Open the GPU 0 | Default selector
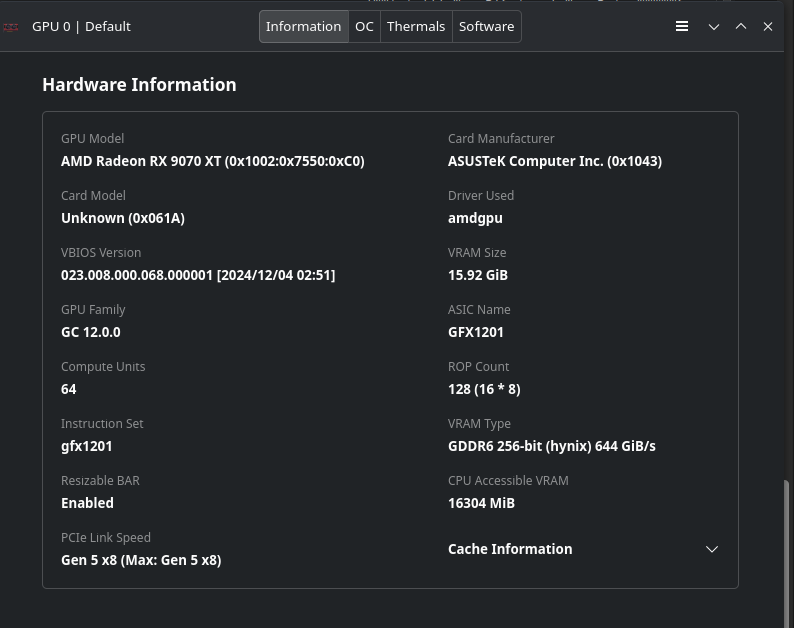Screen dimensions: 794x628 tap(81, 26)
